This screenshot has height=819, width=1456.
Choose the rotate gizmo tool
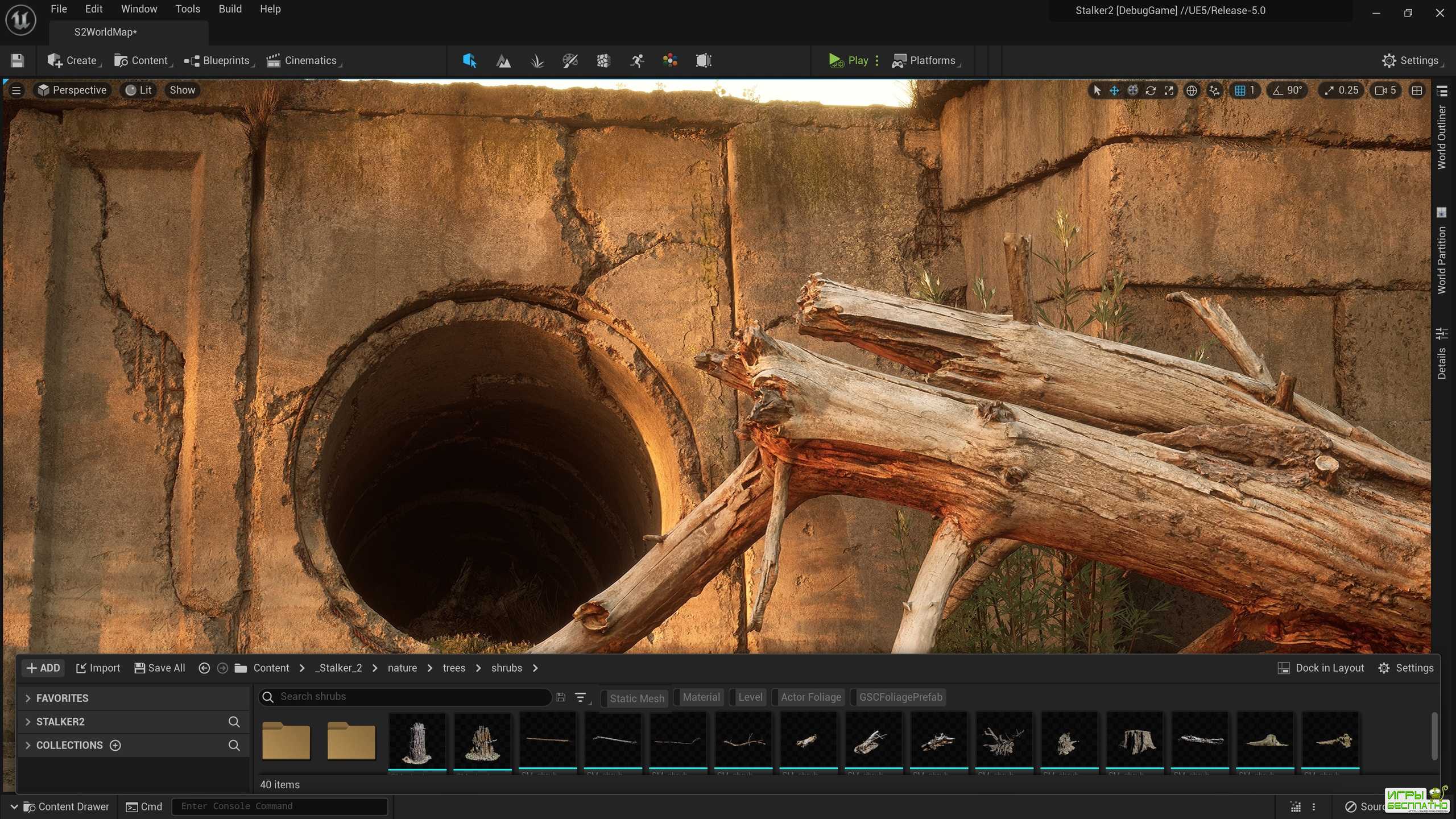pos(1151,90)
